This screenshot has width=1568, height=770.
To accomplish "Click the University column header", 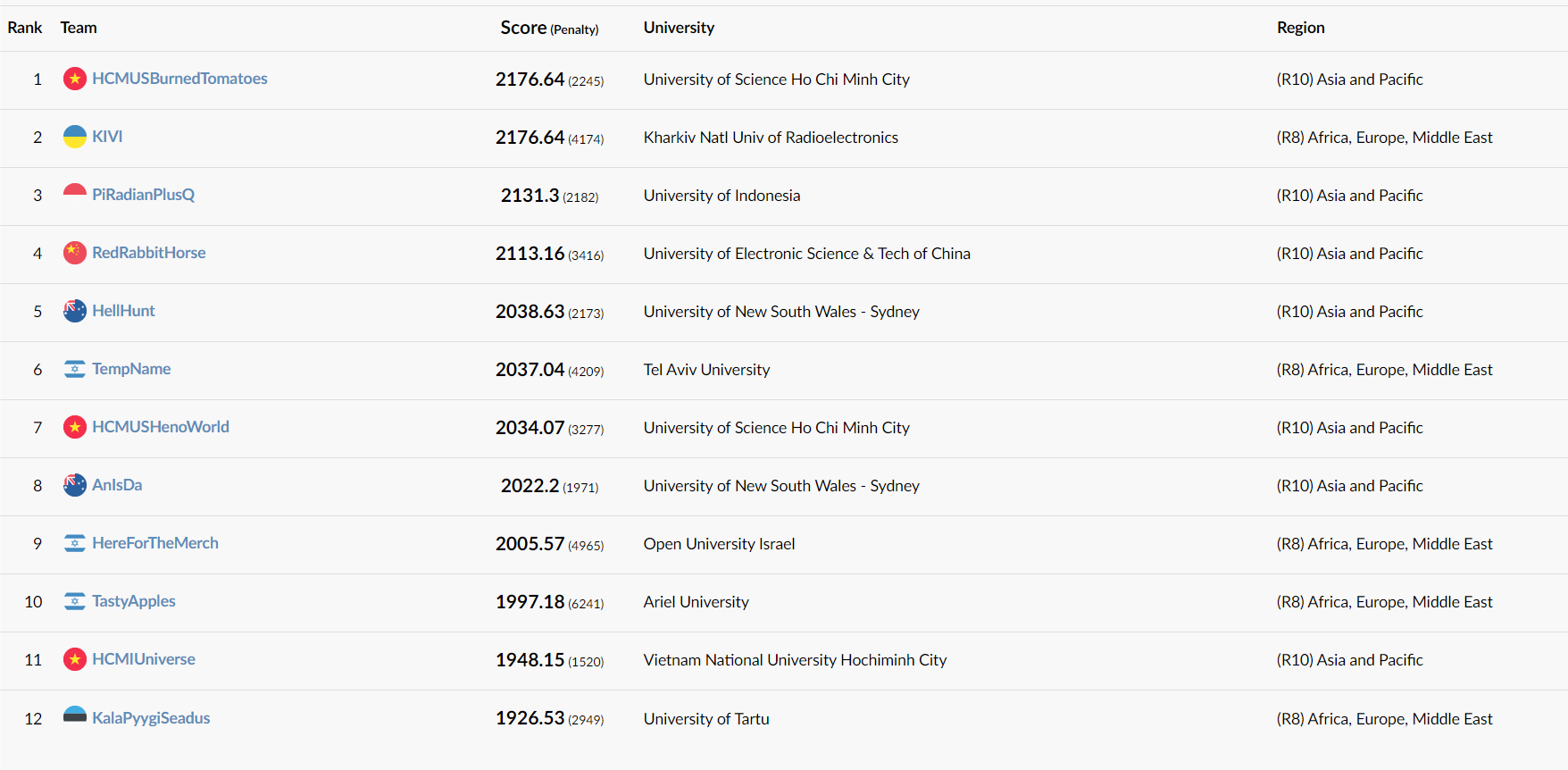I will coord(679,28).
